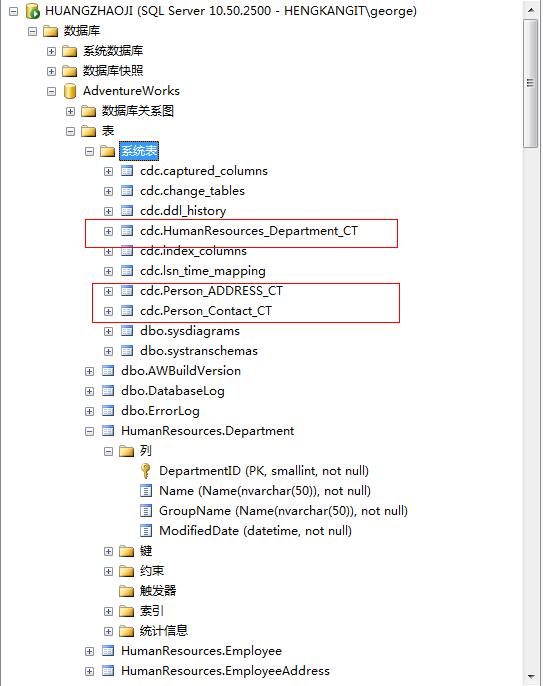The height and width of the screenshot is (686, 543).
Task: Expand the 统计信息 statistics folder
Action: pyautogui.click(x=109, y=632)
